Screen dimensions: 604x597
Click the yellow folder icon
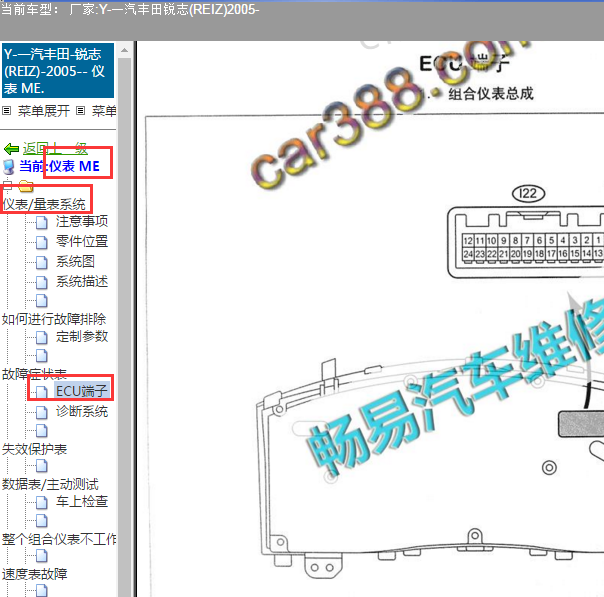pyautogui.click(x=25, y=186)
